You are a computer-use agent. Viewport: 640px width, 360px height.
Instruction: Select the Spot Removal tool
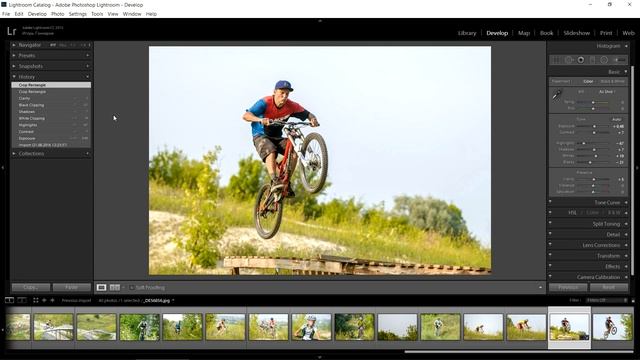(x=569, y=60)
